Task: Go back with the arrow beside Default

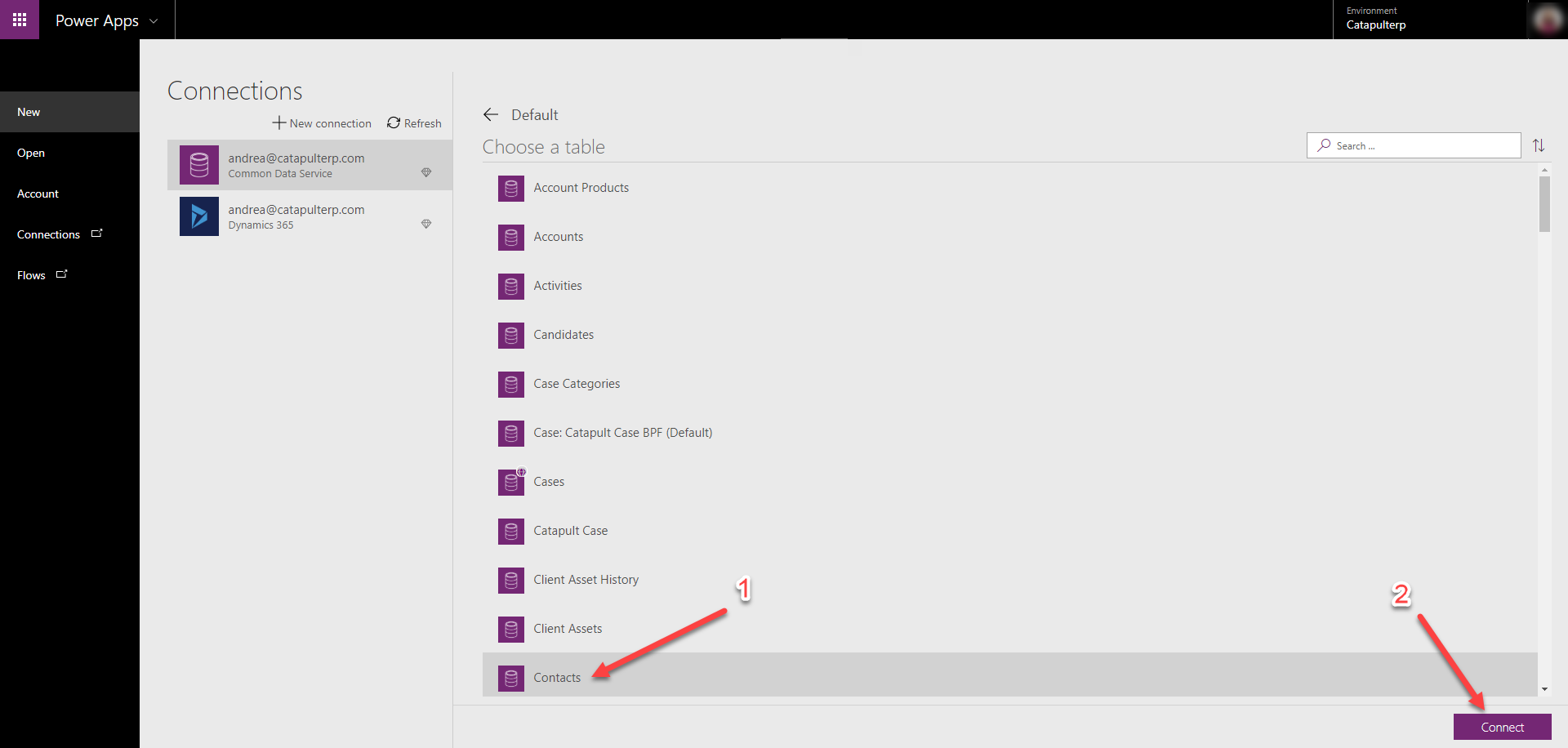Action: tap(491, 114)
